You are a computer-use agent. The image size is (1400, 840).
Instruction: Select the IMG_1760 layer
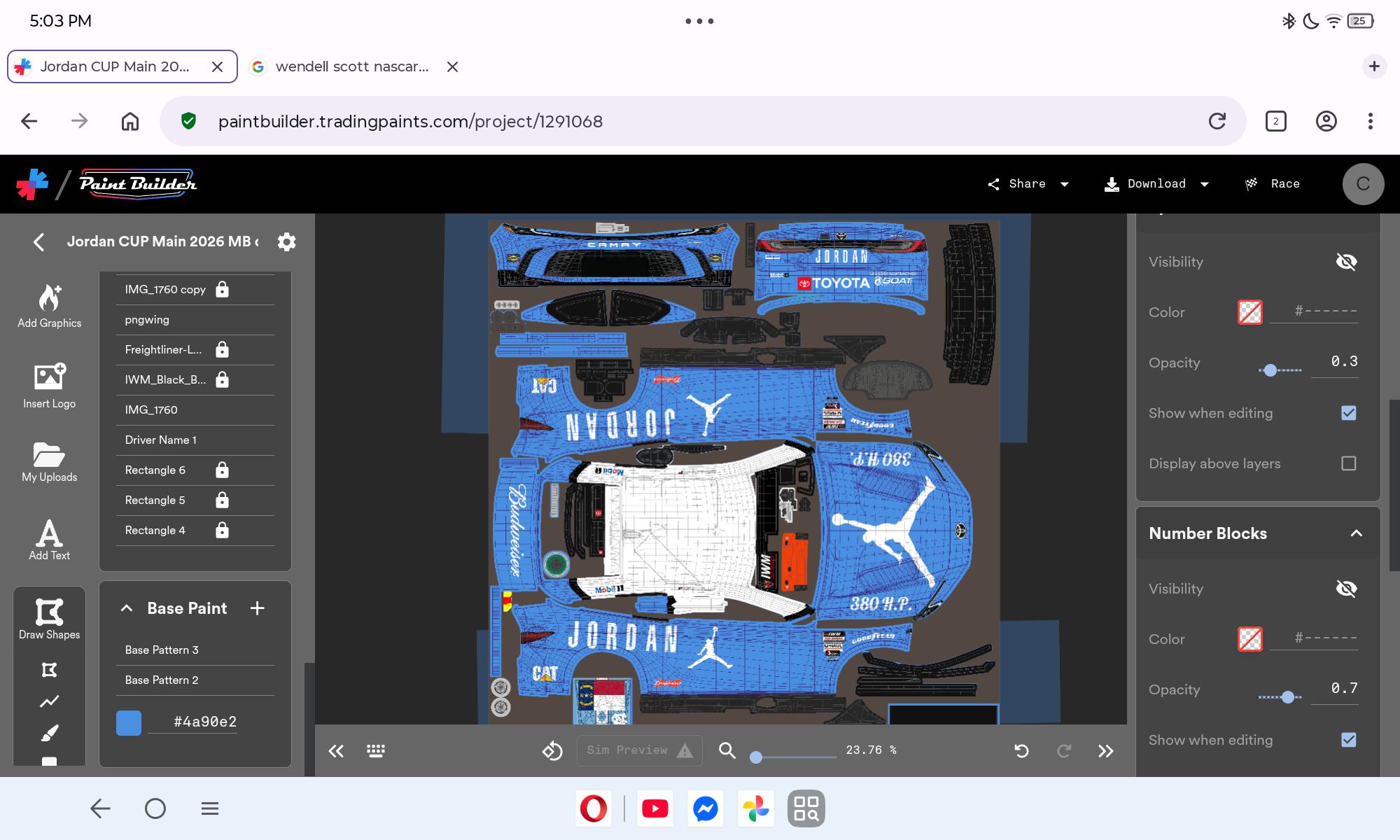point(195,410)
